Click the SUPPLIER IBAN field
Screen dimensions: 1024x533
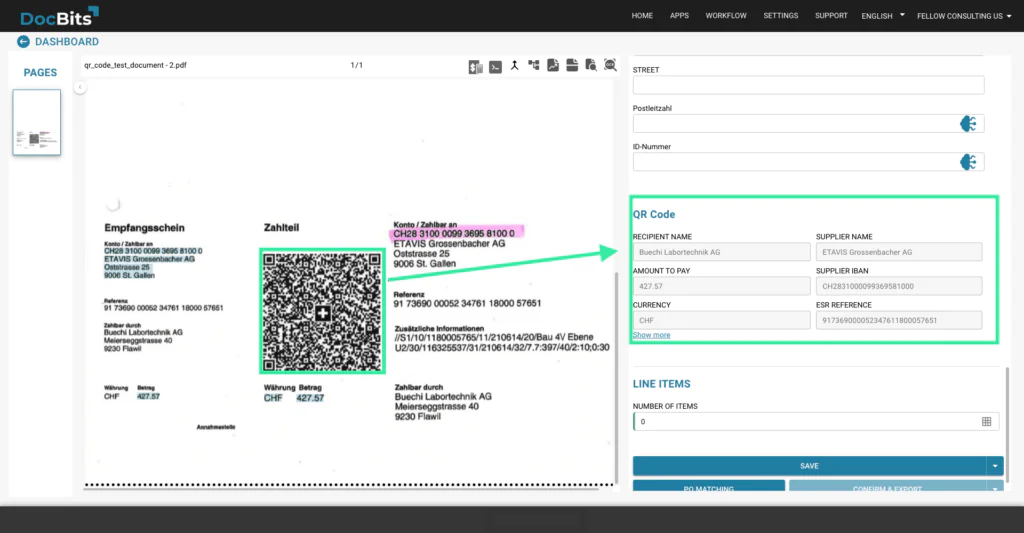point(899,286)
